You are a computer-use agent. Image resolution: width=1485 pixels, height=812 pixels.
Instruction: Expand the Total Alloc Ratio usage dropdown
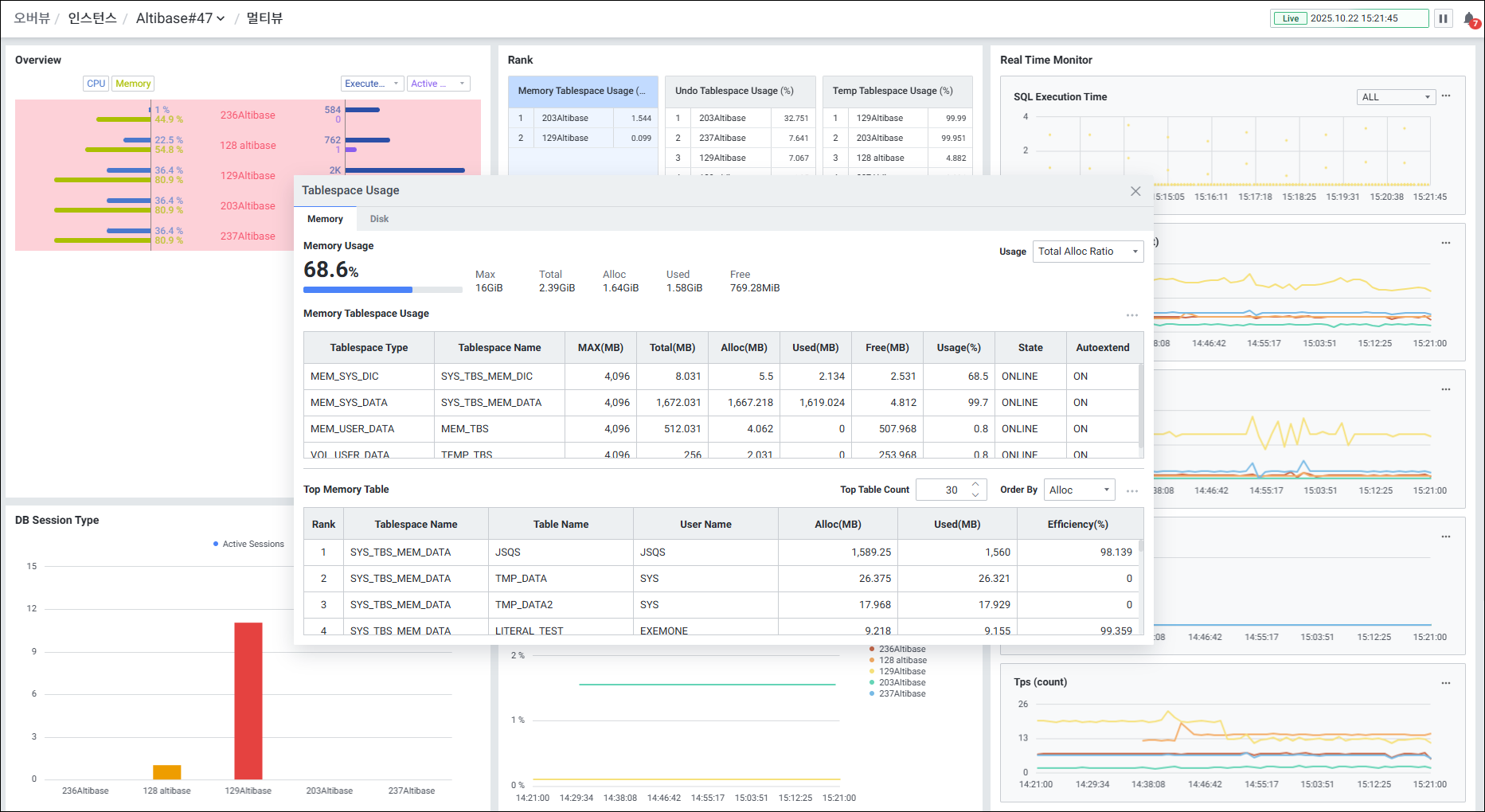pos(1088,252)
